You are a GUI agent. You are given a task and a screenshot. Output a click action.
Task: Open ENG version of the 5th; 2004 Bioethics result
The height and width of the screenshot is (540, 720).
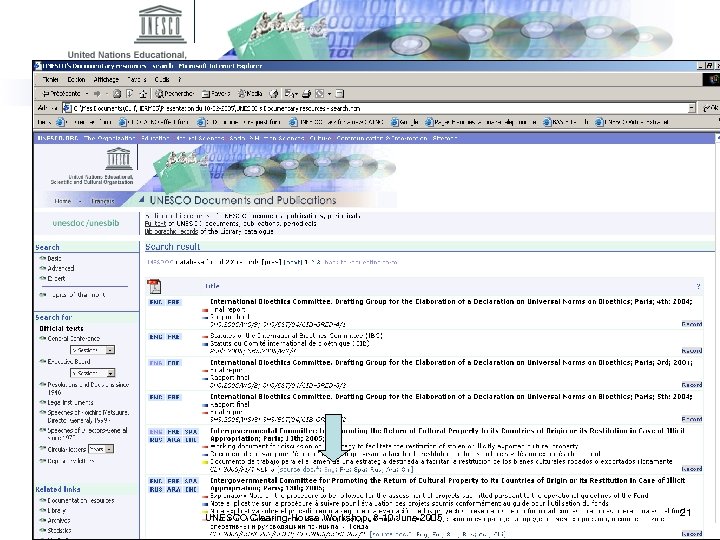(156, 397)
